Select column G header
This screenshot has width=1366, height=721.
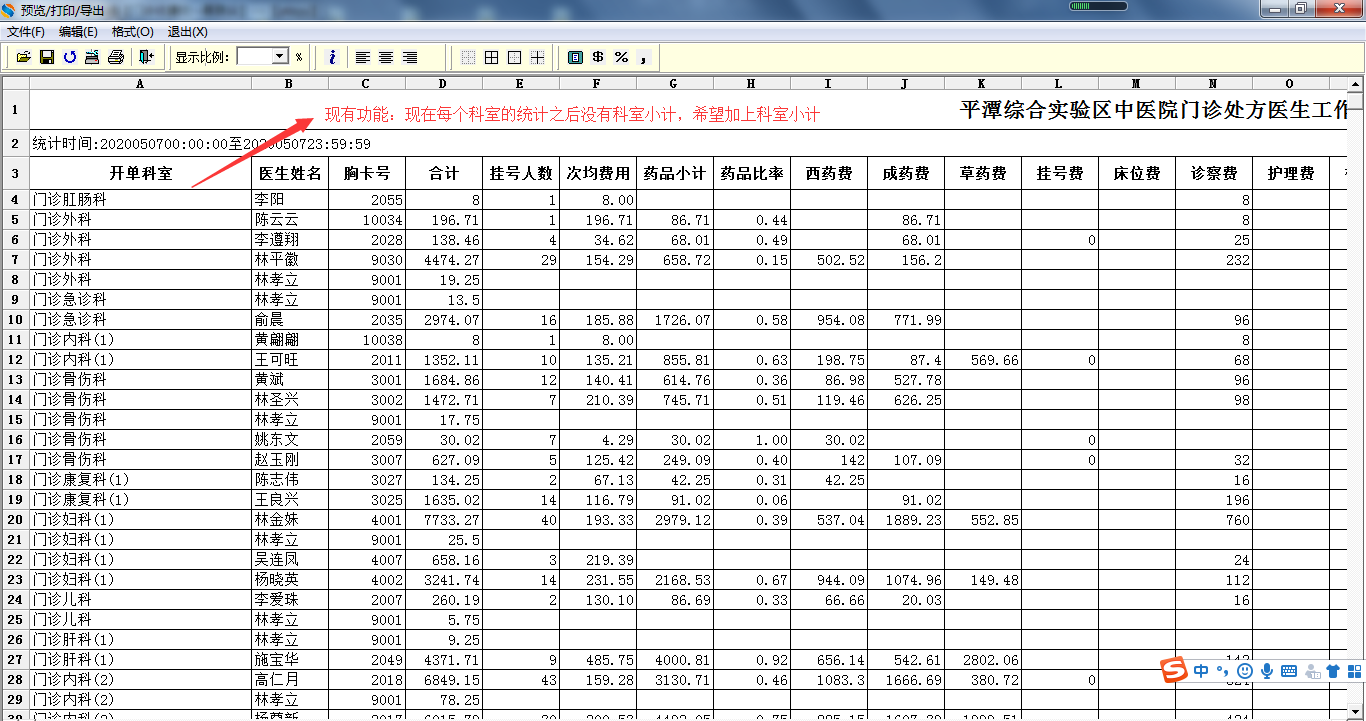click(675, 84)
